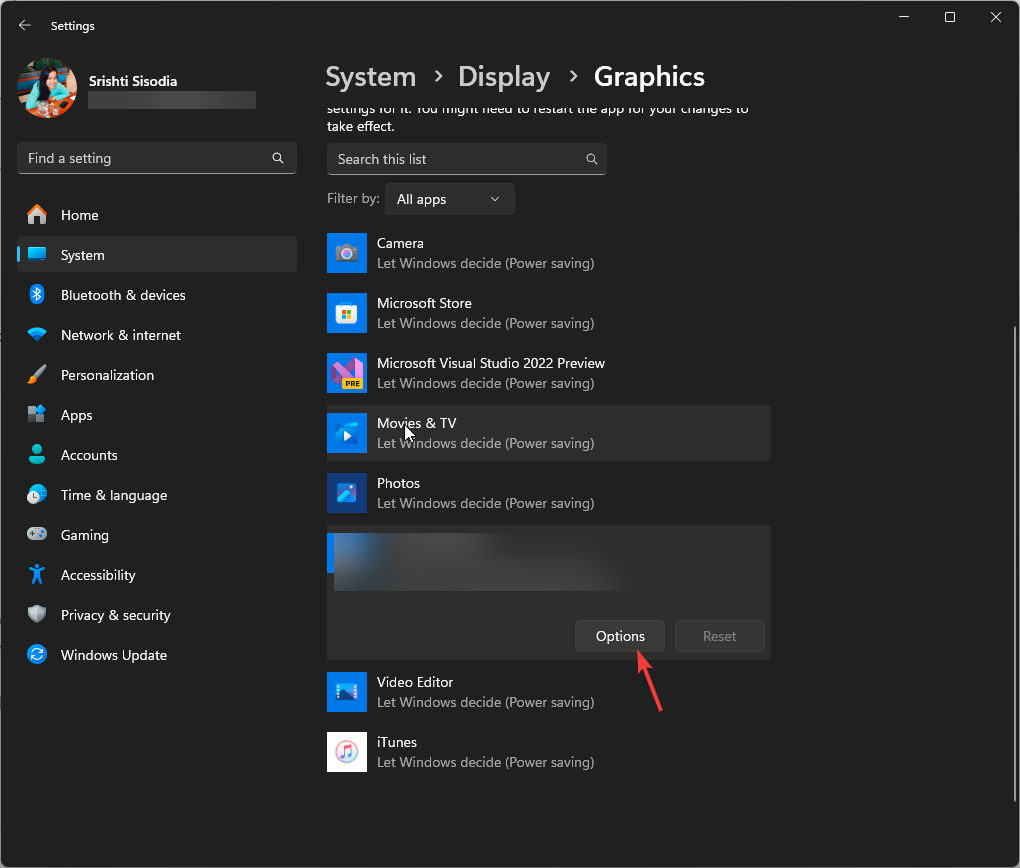Open the 'All apps' filter dropdown
1020x868 pixels.
coord(449,199)
